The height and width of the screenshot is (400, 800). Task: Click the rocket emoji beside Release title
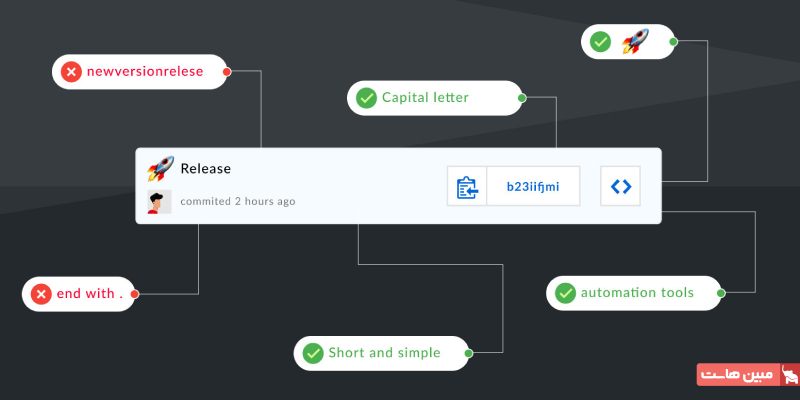(x=160, y=168)
